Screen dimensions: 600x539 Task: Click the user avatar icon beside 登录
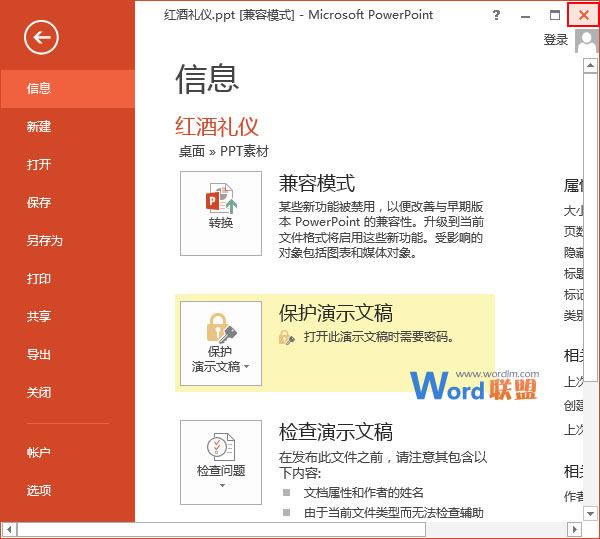point(586,41)
